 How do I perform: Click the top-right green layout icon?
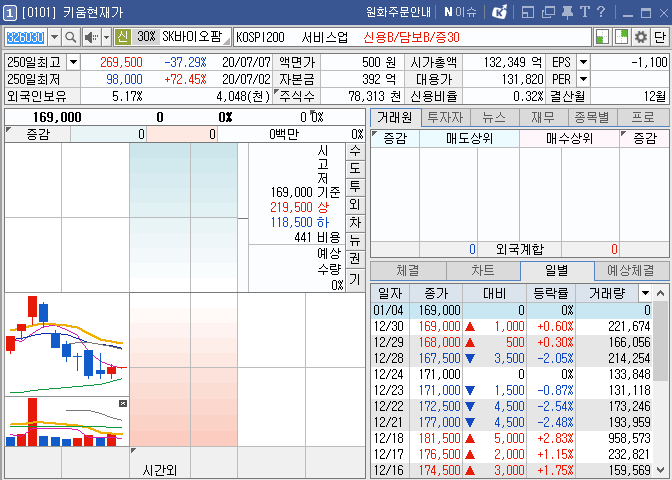[x=621, y=37]
